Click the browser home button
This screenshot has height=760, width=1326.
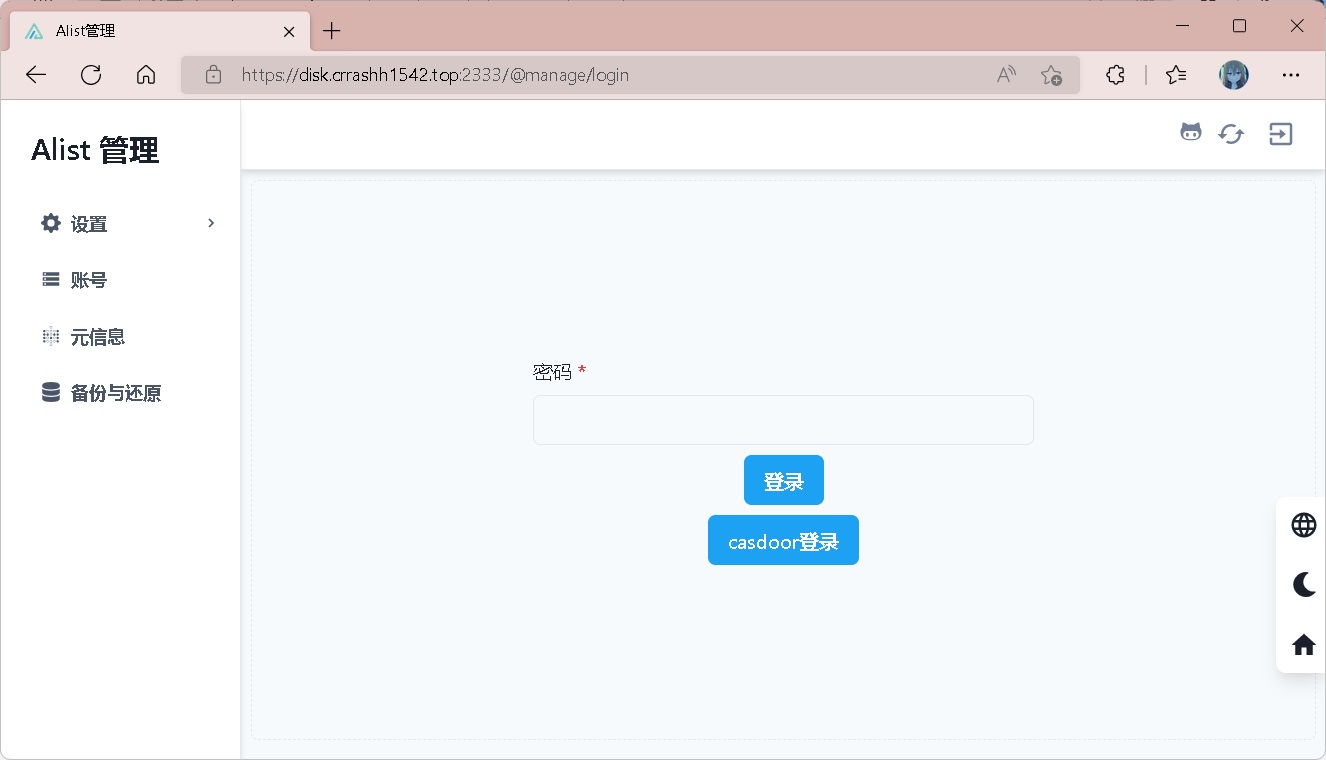pyautogui.click(x=146, y=75)
